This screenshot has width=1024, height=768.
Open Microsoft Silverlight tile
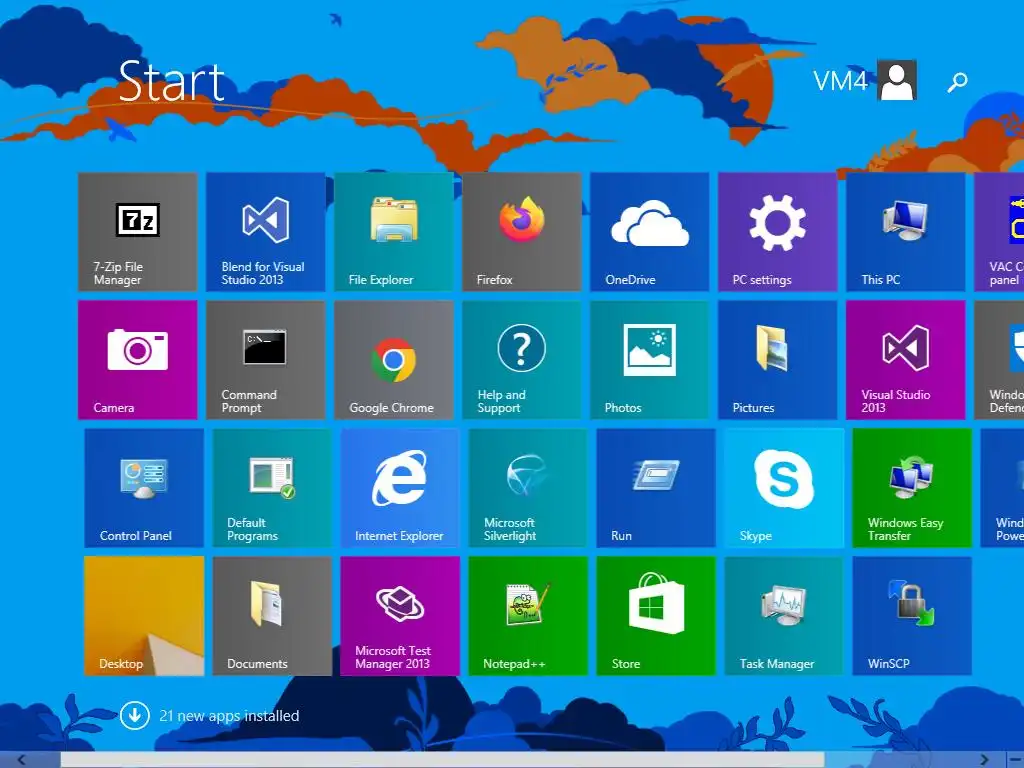(528, 487)
